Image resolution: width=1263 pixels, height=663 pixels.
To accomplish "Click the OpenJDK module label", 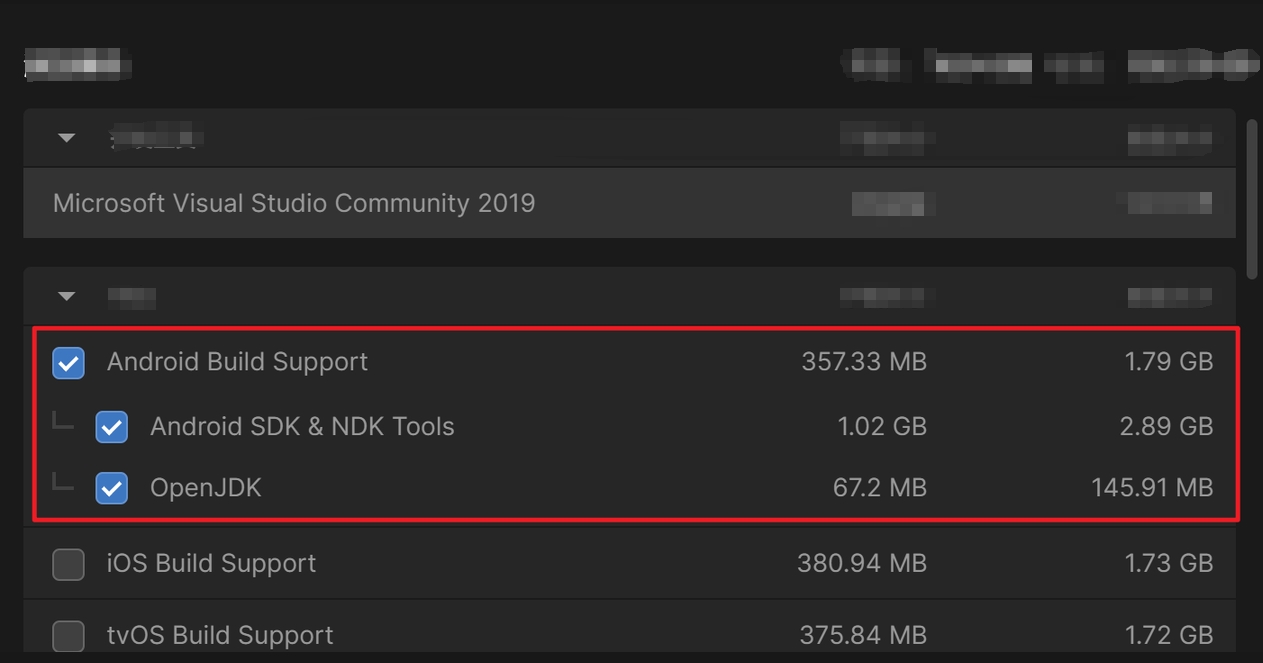I will click(x=206, y=488).
